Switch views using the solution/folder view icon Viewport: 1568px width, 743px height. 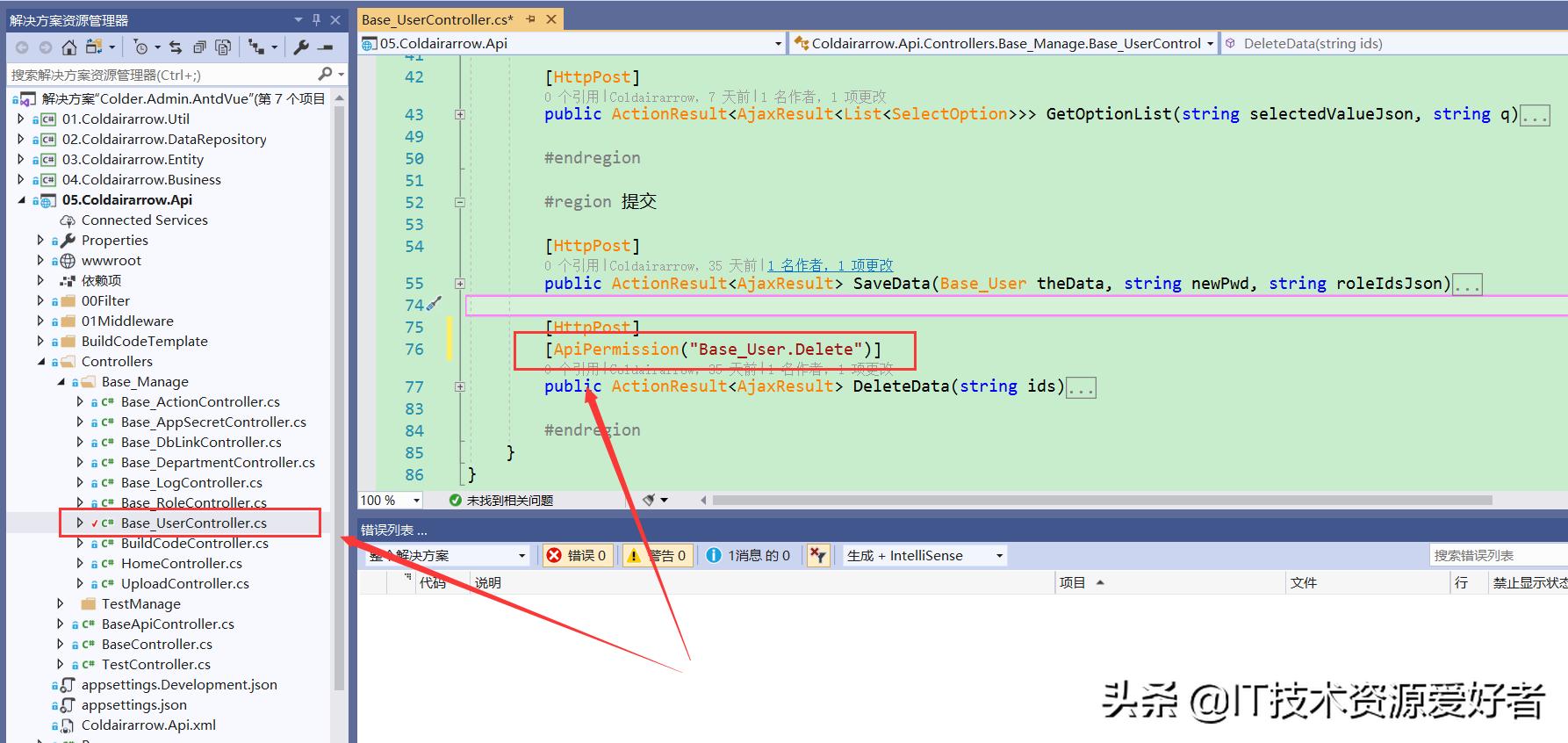click(x=95, y=47)
